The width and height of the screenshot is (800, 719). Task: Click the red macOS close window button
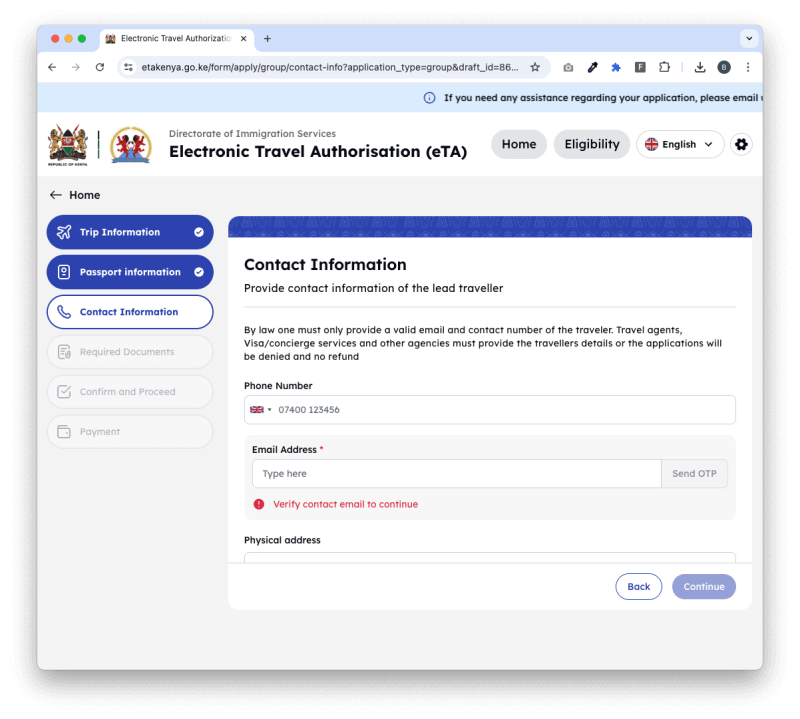coord(55,38)
